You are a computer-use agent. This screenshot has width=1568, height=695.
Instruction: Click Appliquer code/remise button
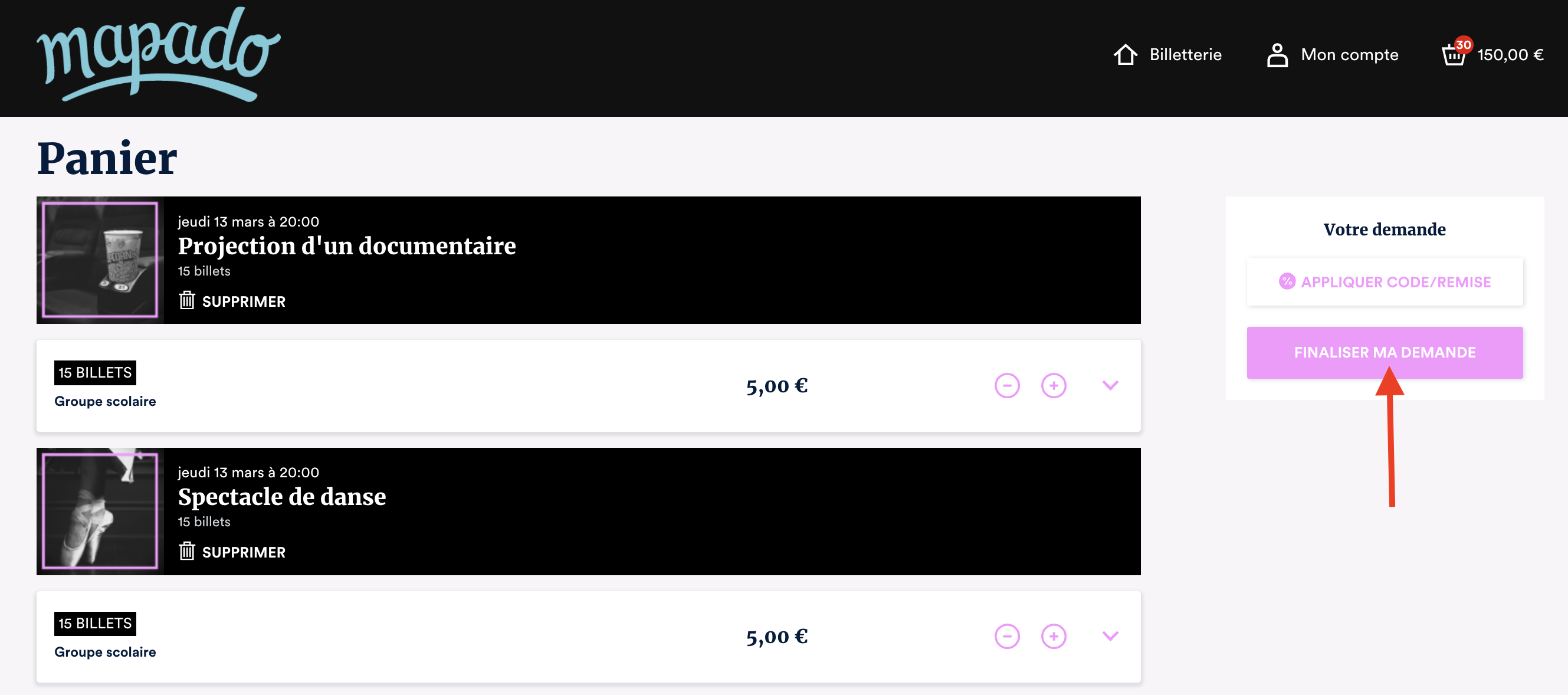click(x=1384, y=282)
